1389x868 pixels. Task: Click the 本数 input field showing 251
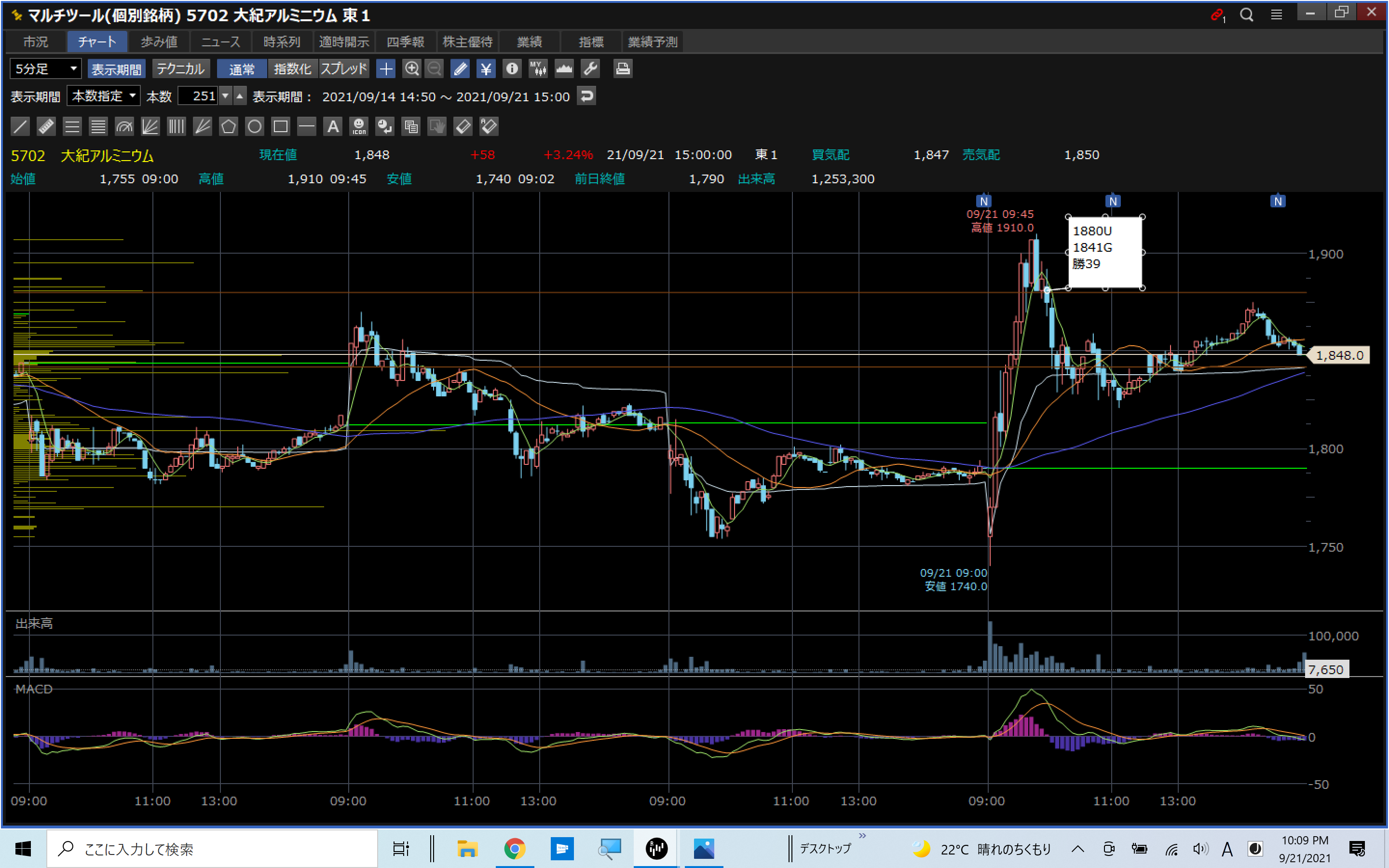pos(198,96)
